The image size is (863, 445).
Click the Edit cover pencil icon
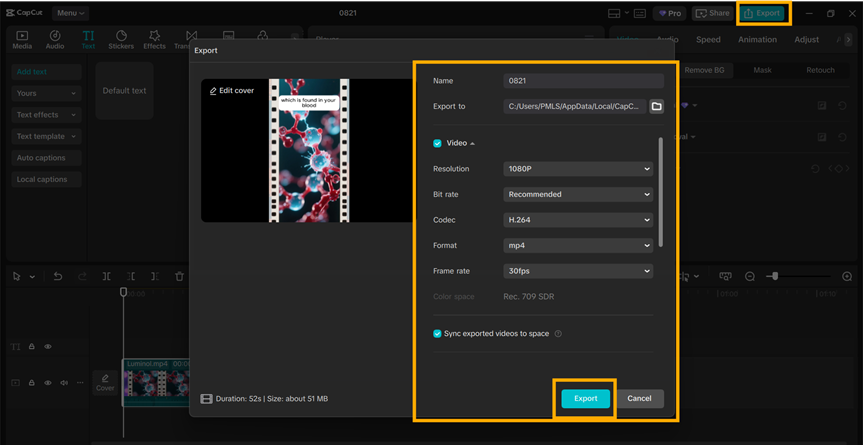[x=213, y=91]
